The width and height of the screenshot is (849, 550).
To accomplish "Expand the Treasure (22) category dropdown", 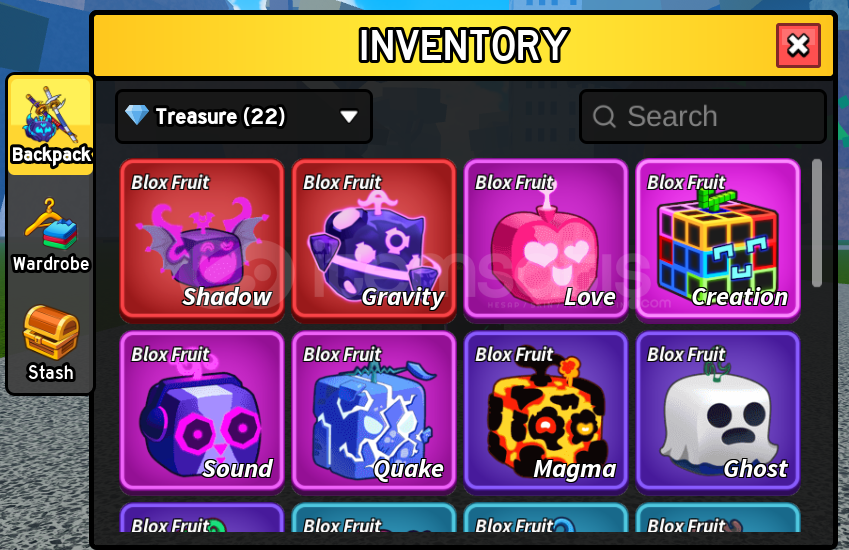I will pyautogui.click(x=244, y=116).
